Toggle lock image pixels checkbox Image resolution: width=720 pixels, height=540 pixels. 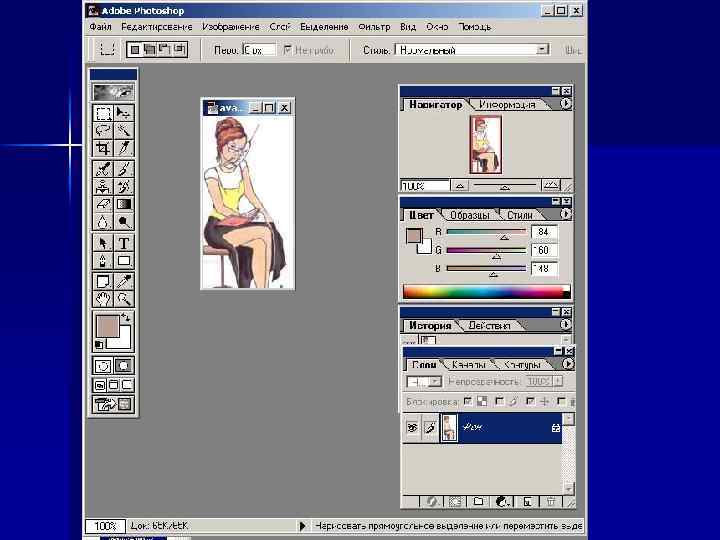(x=499, y=401)
